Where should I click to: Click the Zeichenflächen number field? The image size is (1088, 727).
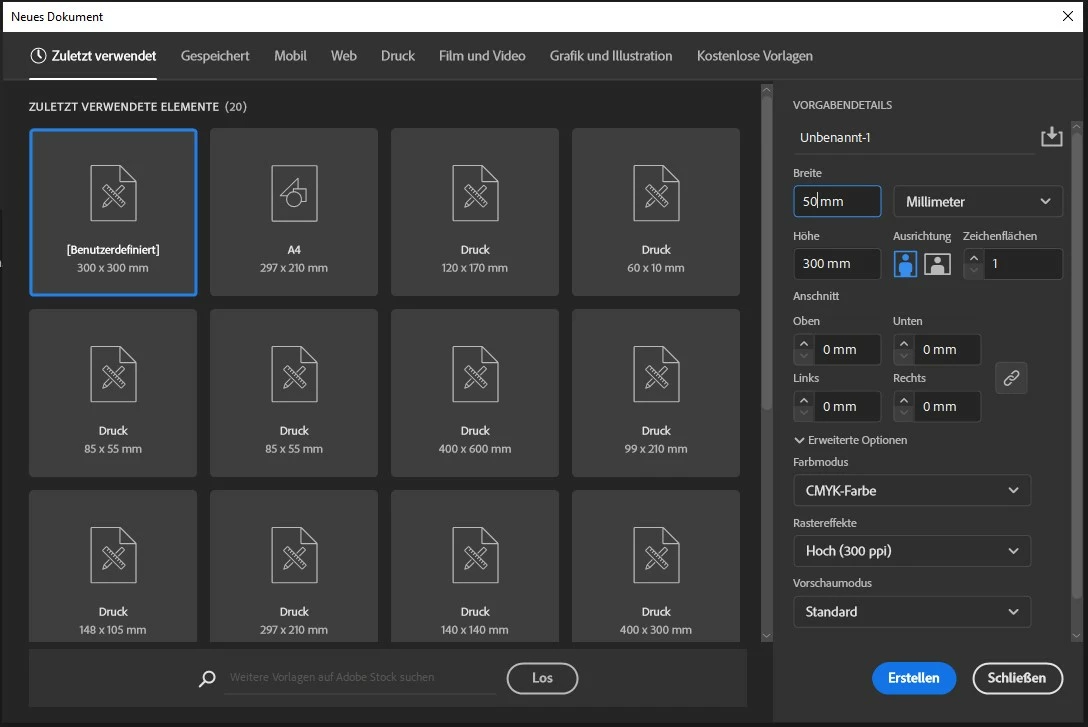click(x=1022, y=264)
